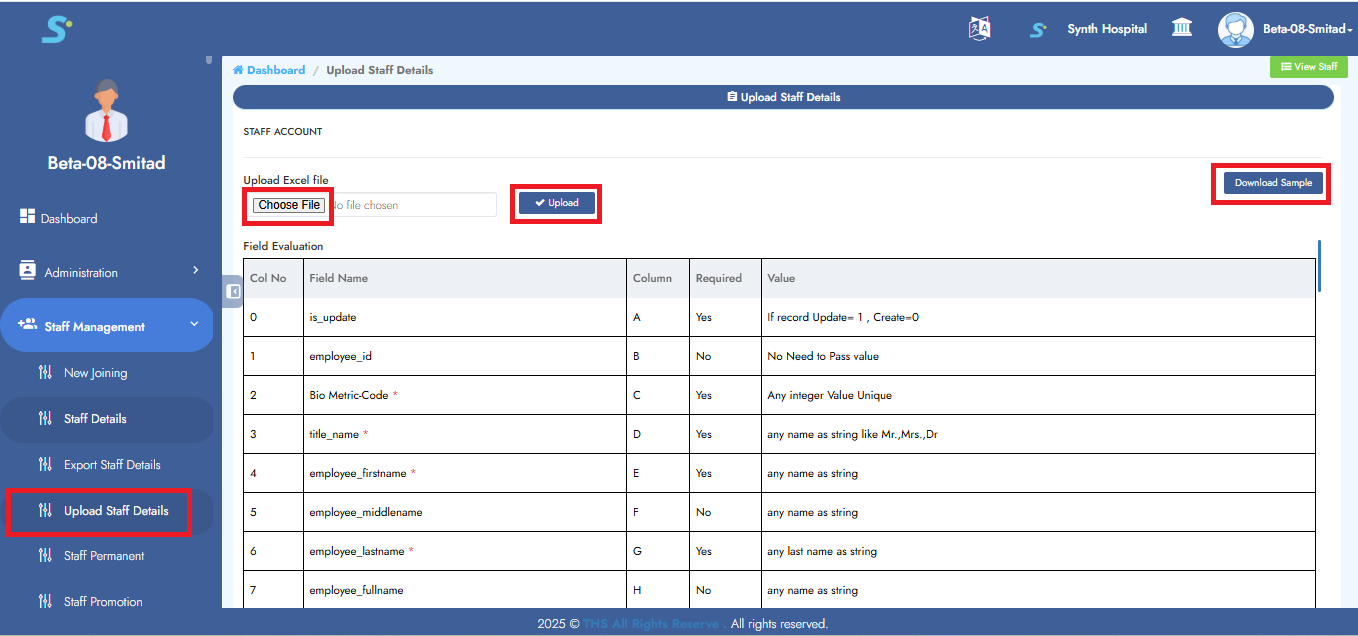This screenshot has width=1358, height=636.
Task: Click the user profile avatar picture
Action: [1235, 29]
